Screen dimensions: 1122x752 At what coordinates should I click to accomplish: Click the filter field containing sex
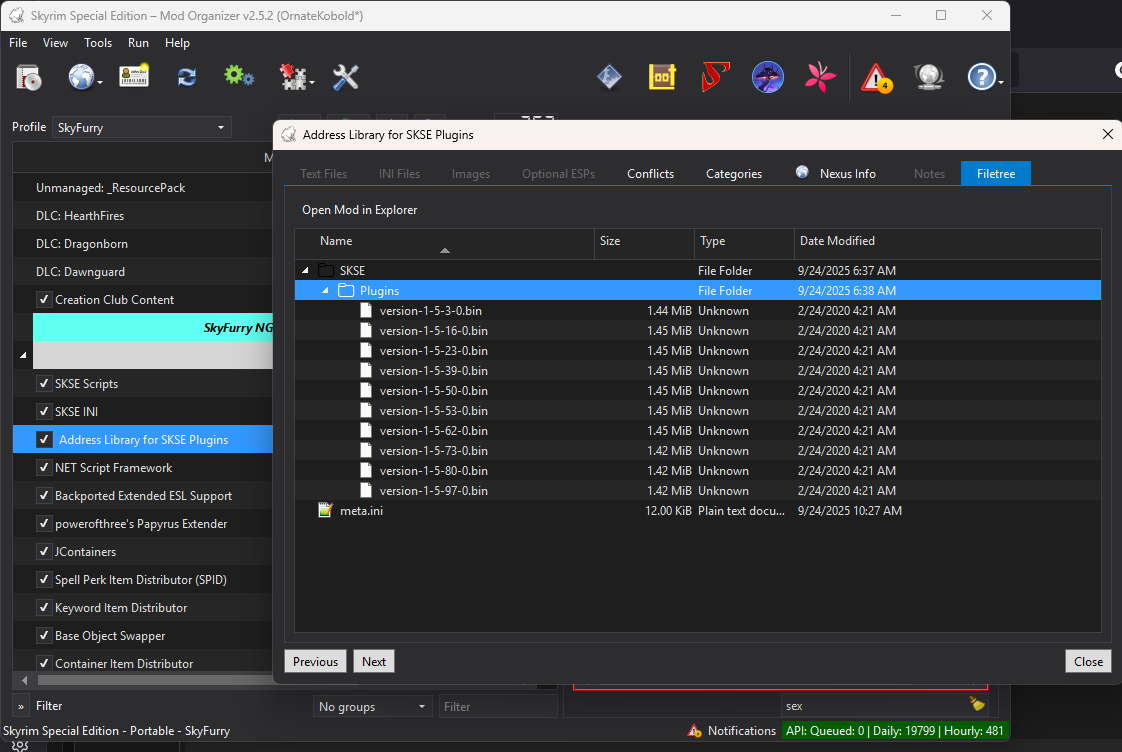(x=884, y=705)
